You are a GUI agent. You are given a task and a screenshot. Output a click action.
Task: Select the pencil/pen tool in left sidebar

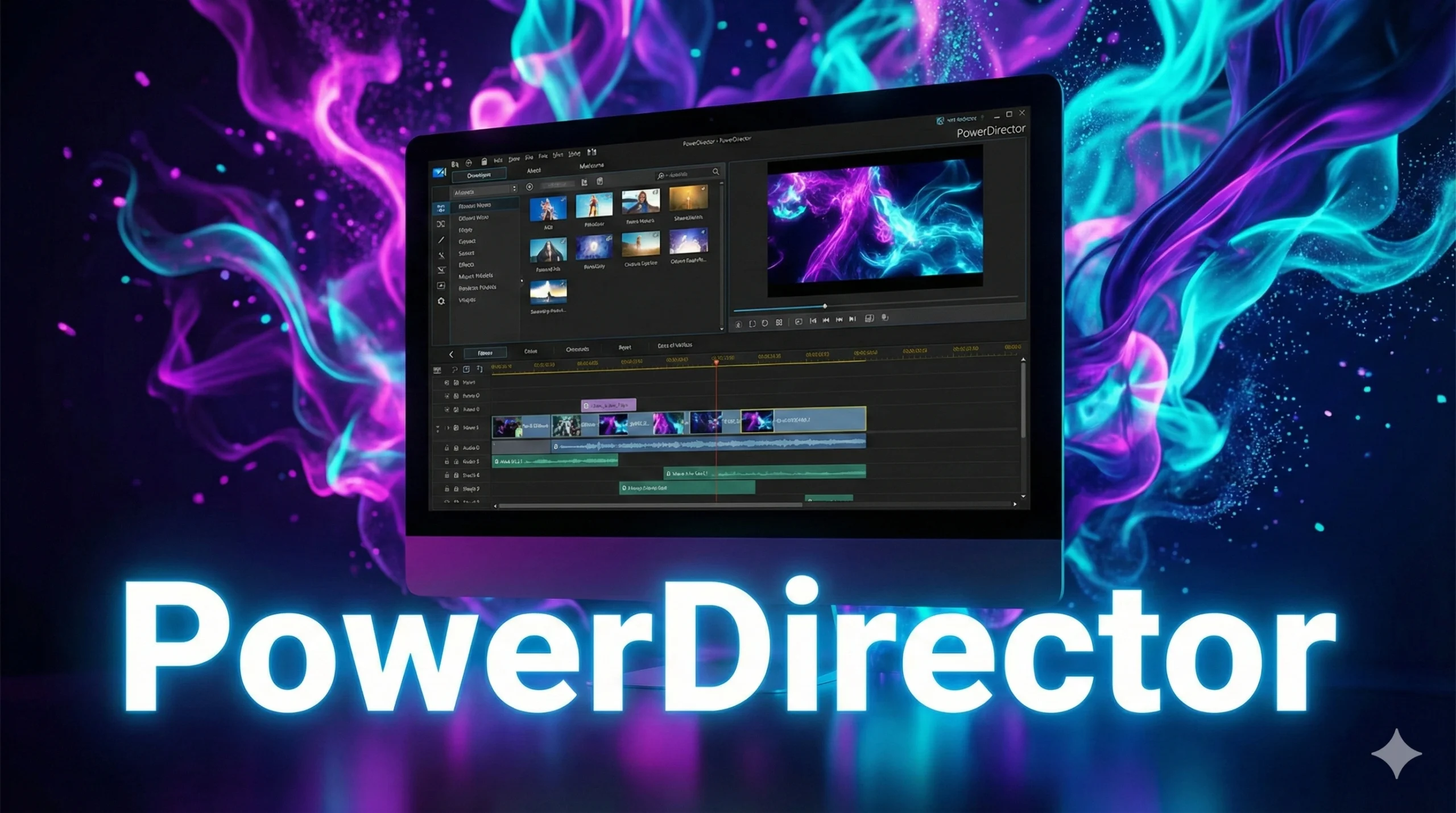(x=441, y=240)
